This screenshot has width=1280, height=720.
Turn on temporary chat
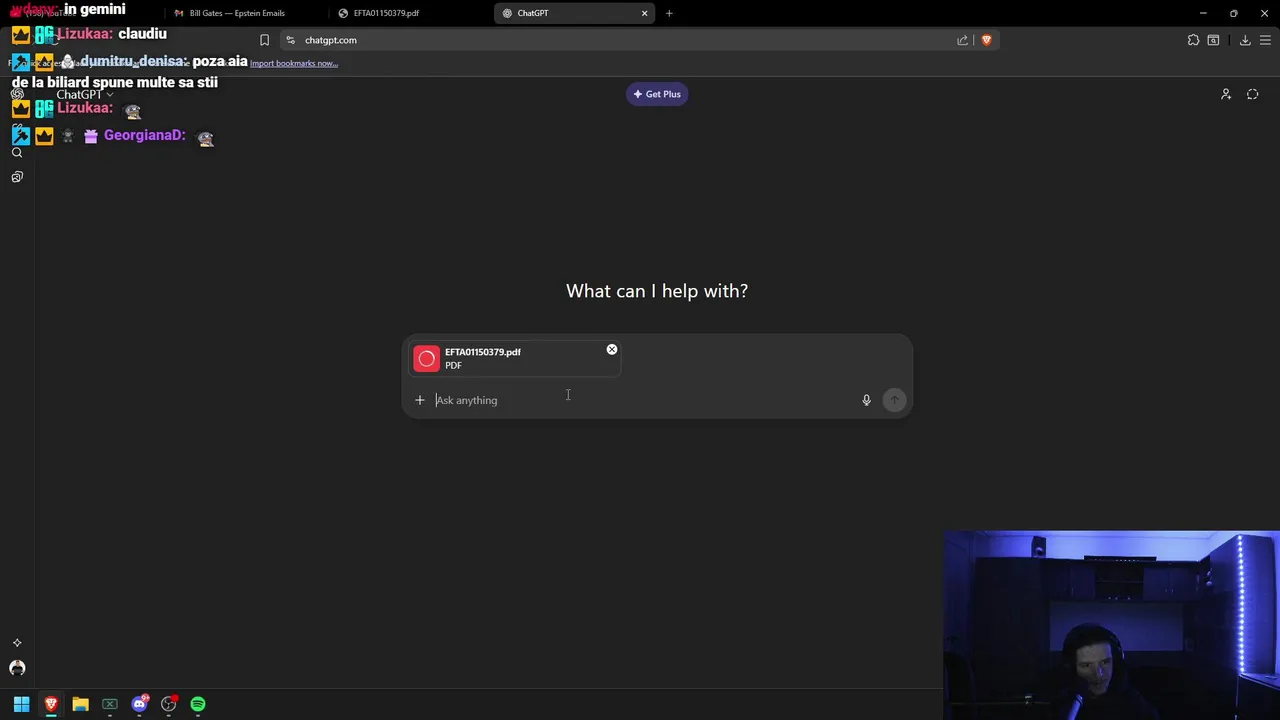coord(1253,94)
